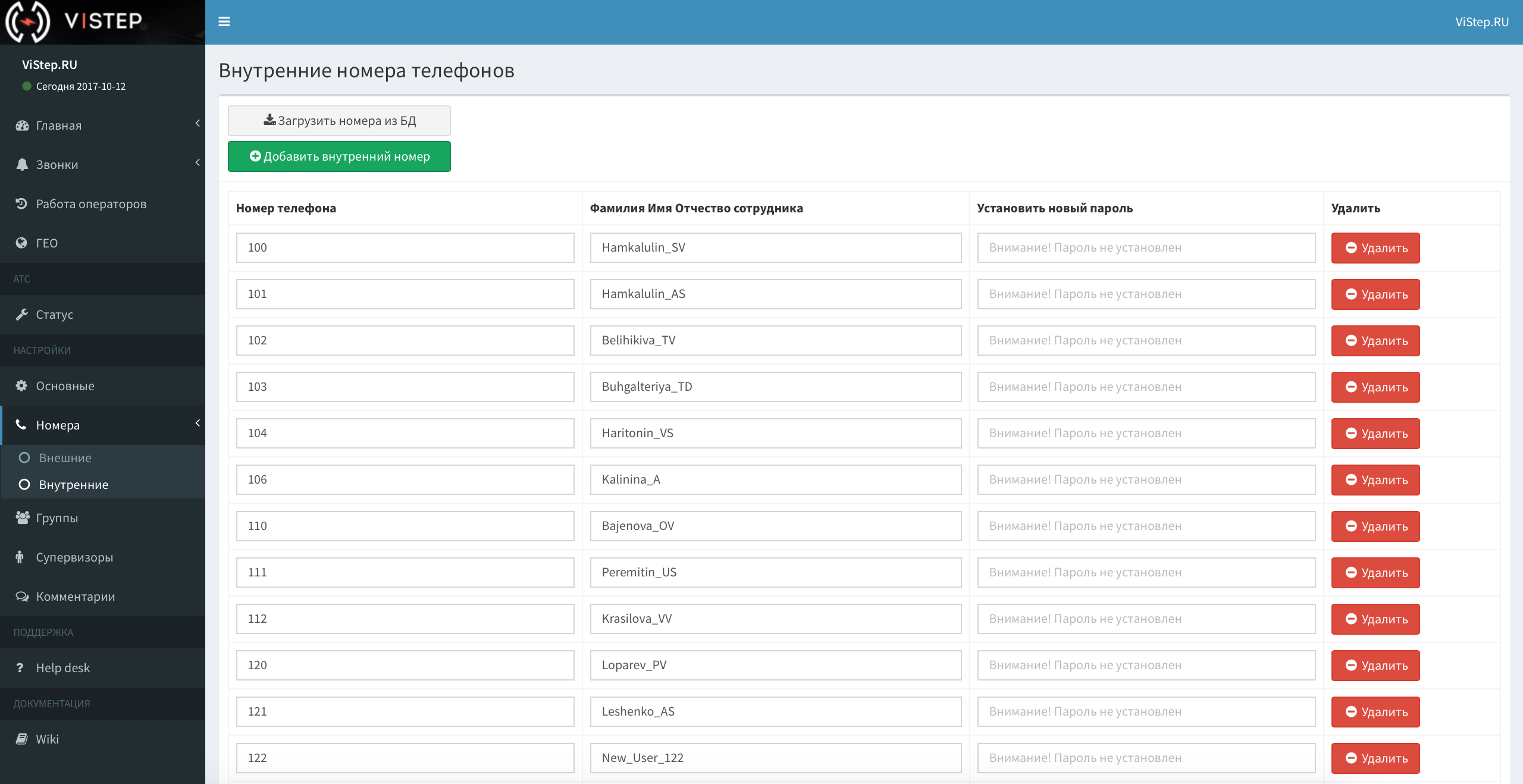
Task: Collapse the Номера submenu chevron
Action: point(198,423)
